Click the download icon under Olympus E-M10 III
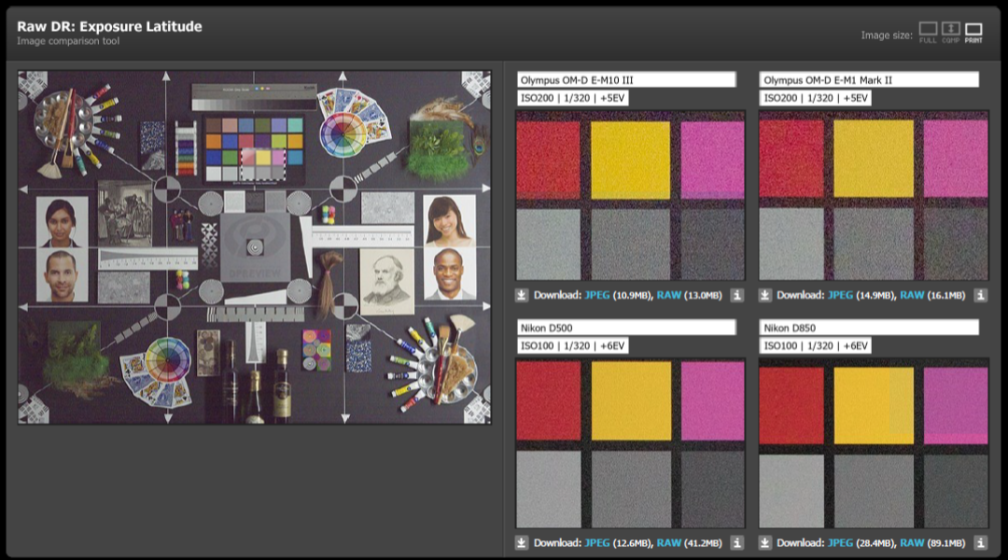 point(522,295)
